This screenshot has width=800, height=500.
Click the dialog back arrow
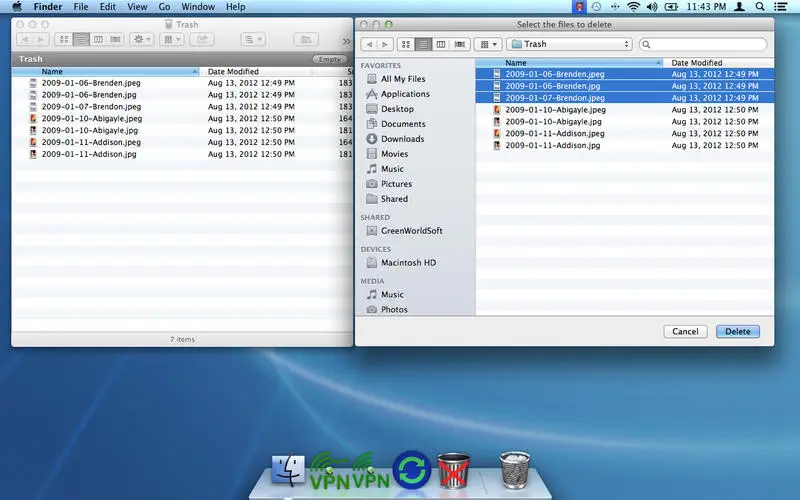coord(369,44)
